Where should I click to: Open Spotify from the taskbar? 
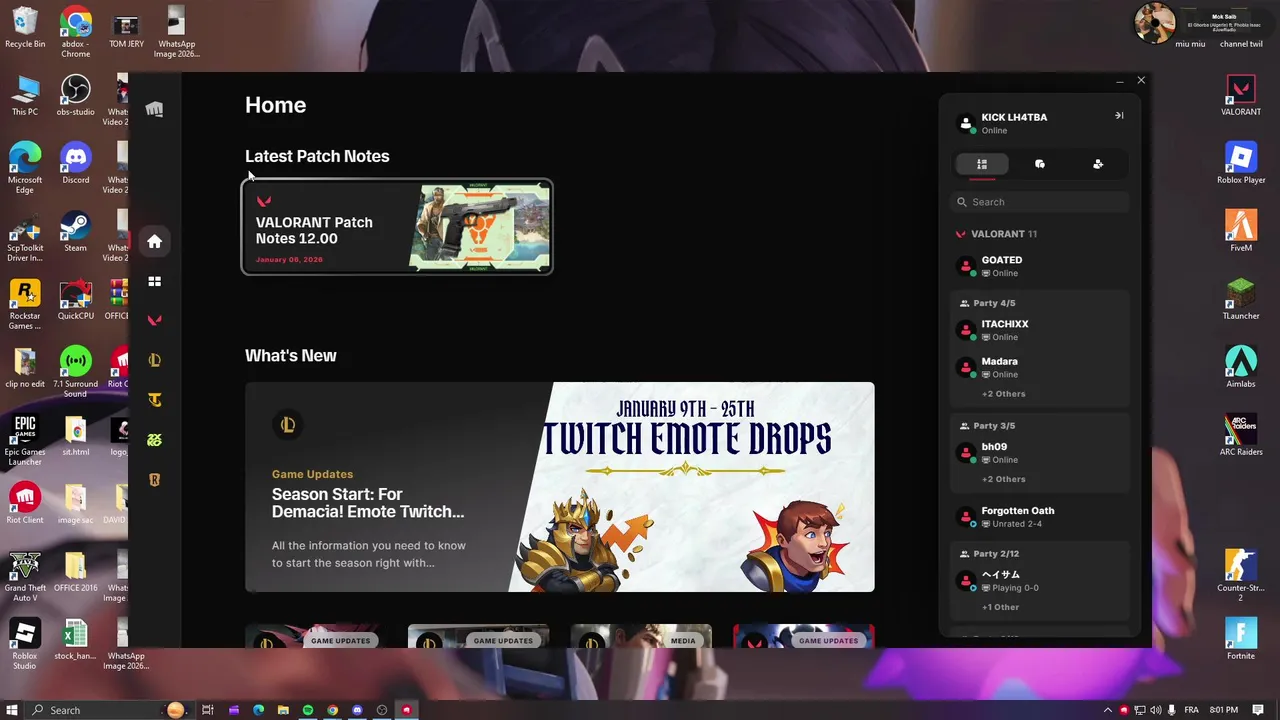[308, 710]
